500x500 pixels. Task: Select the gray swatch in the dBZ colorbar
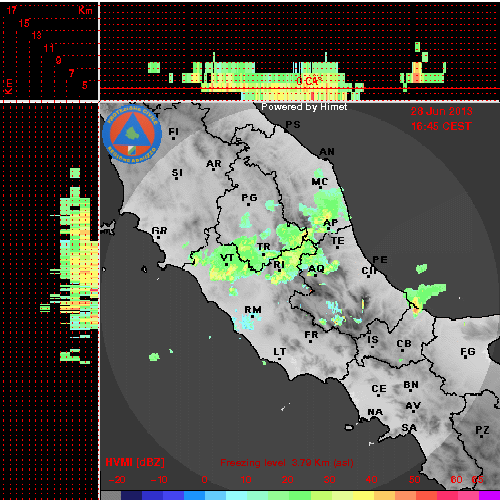pyautogui.click(x=111, y=495)
